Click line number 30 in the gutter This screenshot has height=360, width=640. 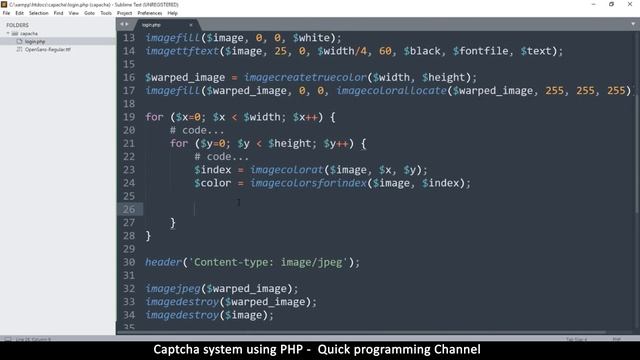click(x=129, y=262)
